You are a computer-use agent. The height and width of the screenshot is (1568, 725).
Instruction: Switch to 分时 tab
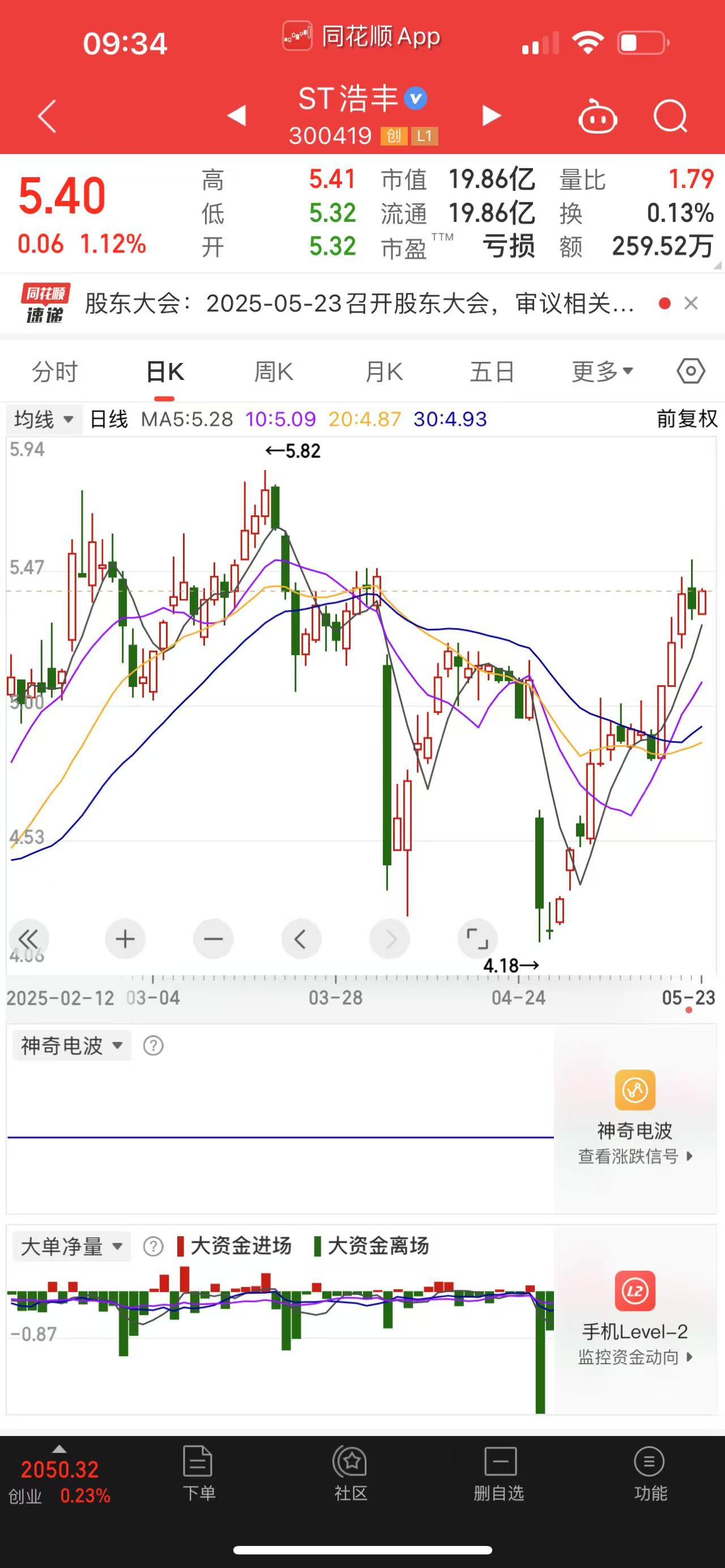click(x=55, y=371)
